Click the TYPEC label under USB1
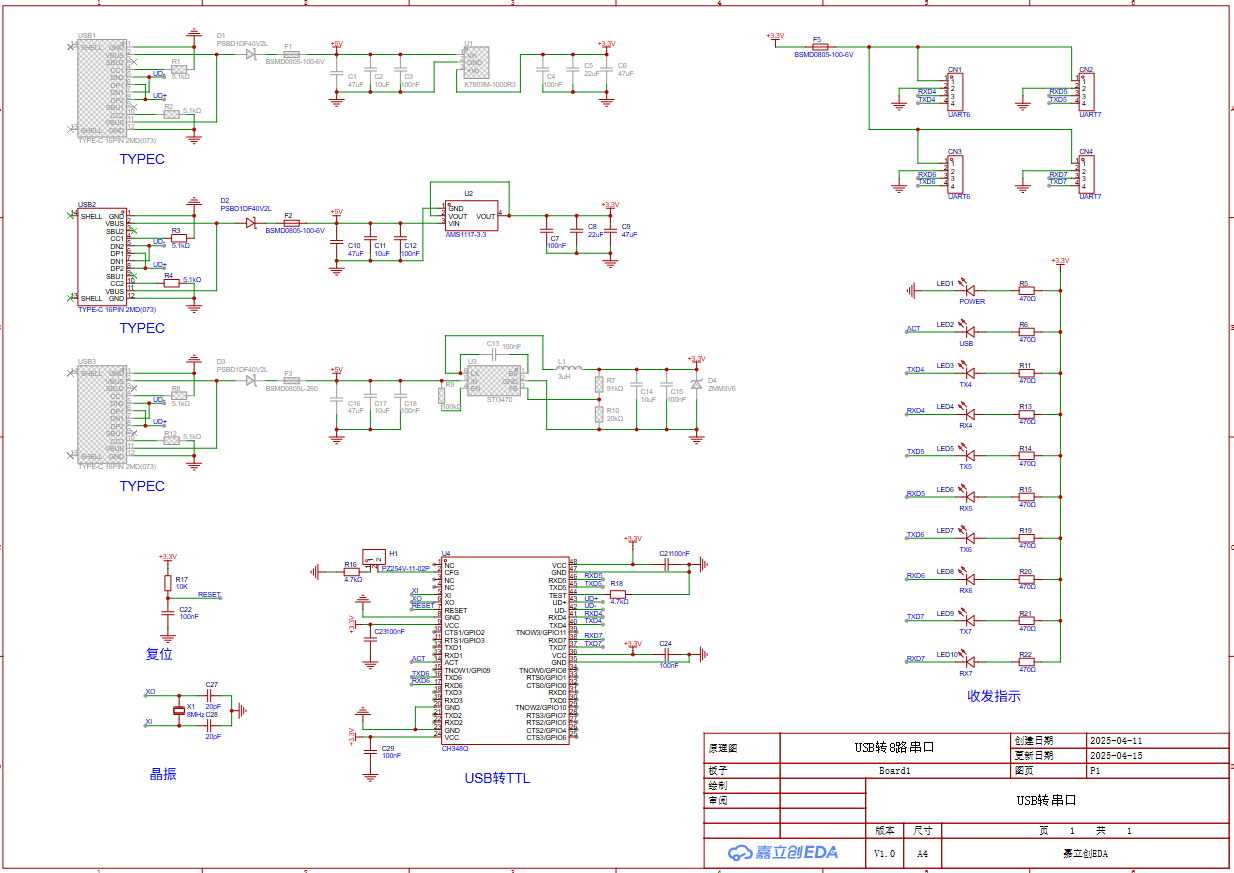 [142, 159]
